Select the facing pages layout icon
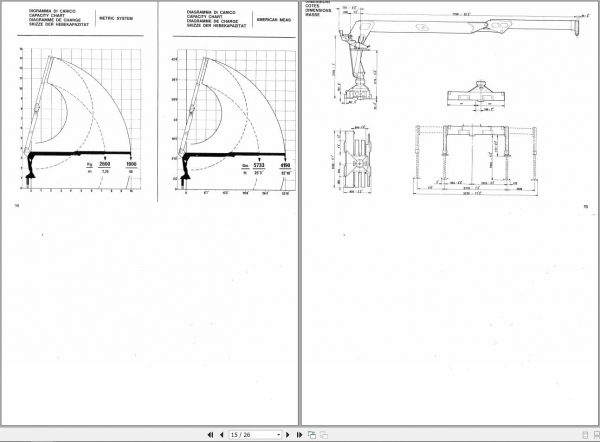This screenshot has height=442, width=600. (597, 435)
